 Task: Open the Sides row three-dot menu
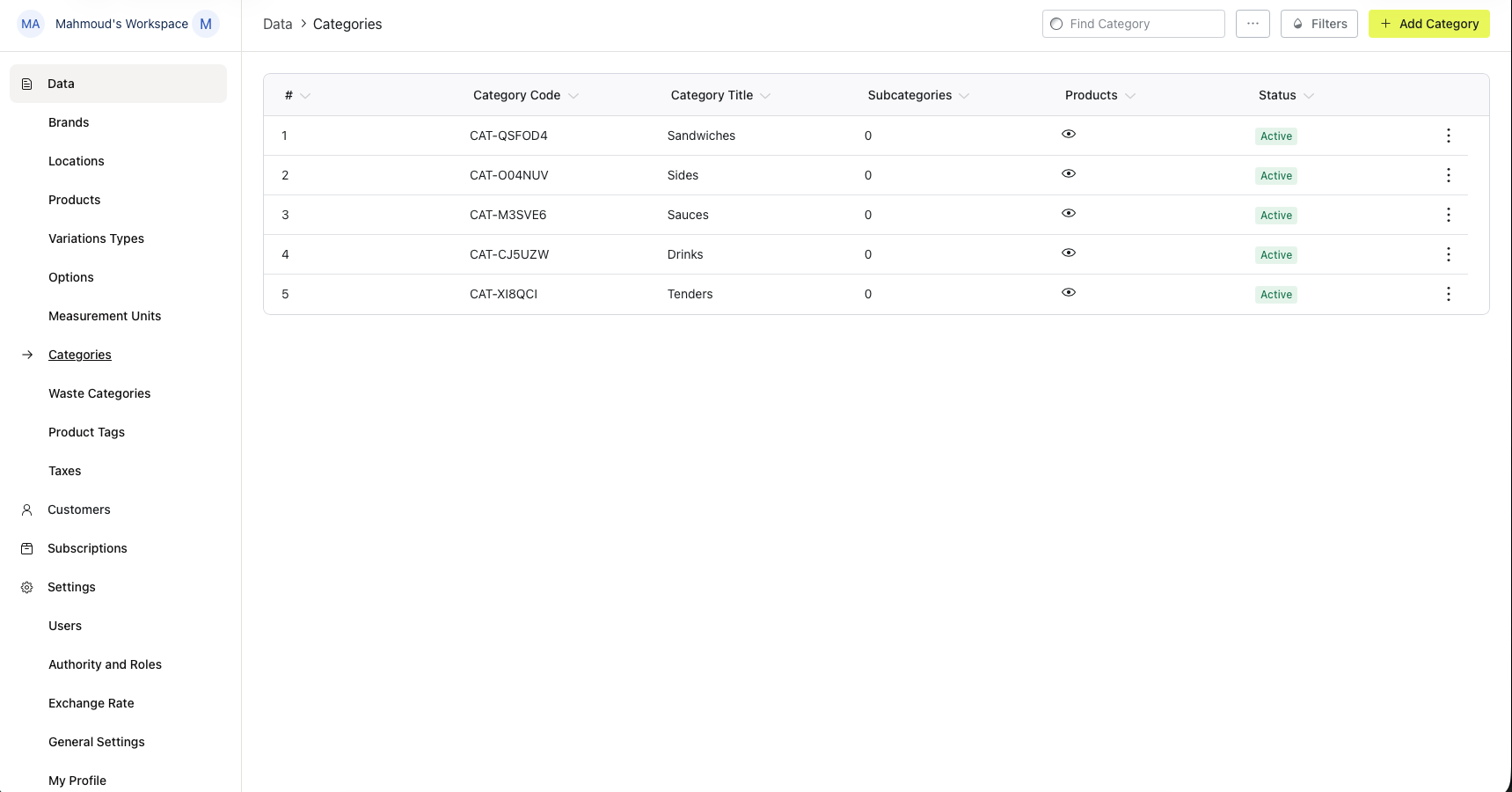point(1448,175)
